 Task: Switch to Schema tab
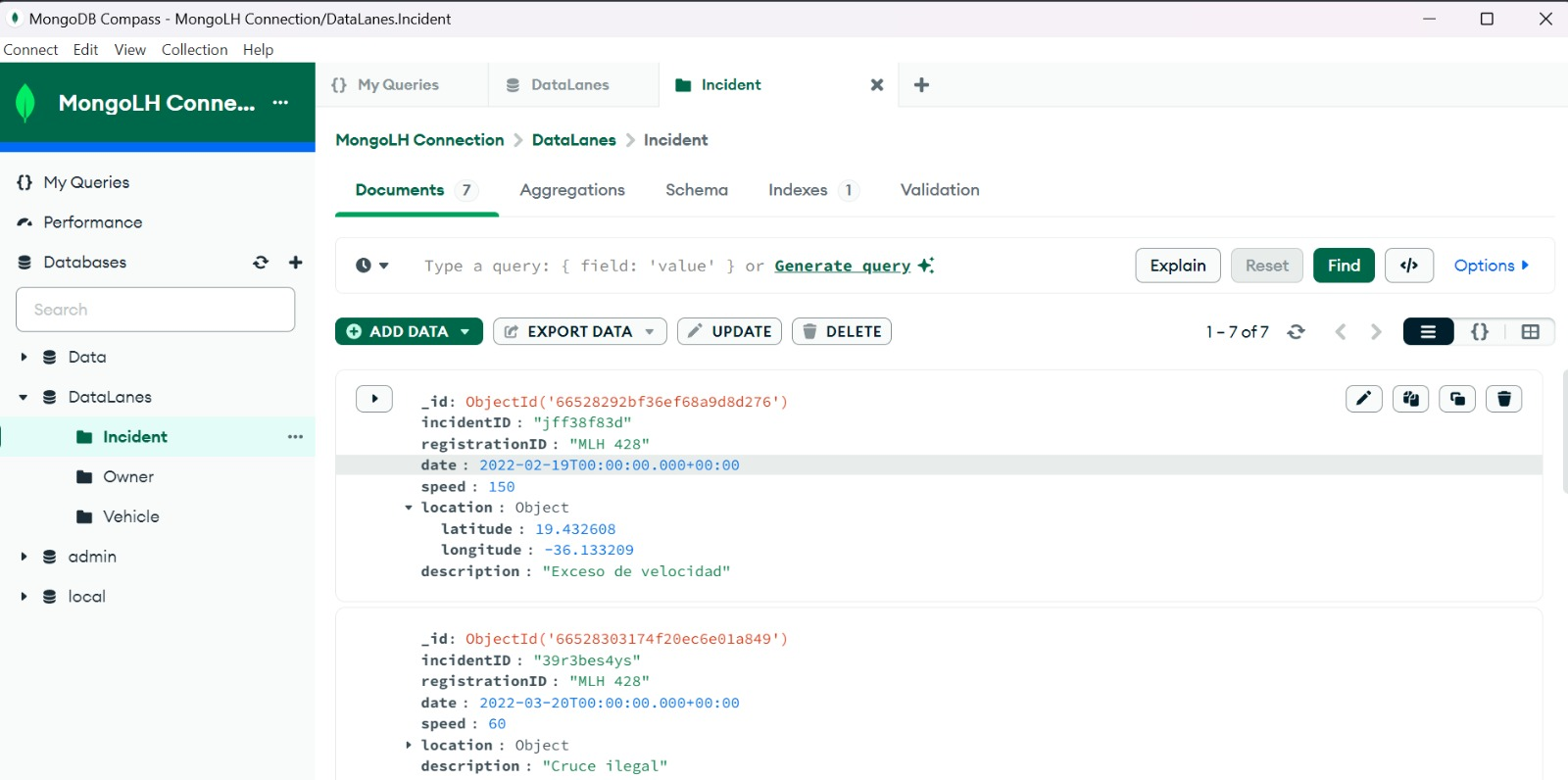pyautogui.click(x=697, y=190)
